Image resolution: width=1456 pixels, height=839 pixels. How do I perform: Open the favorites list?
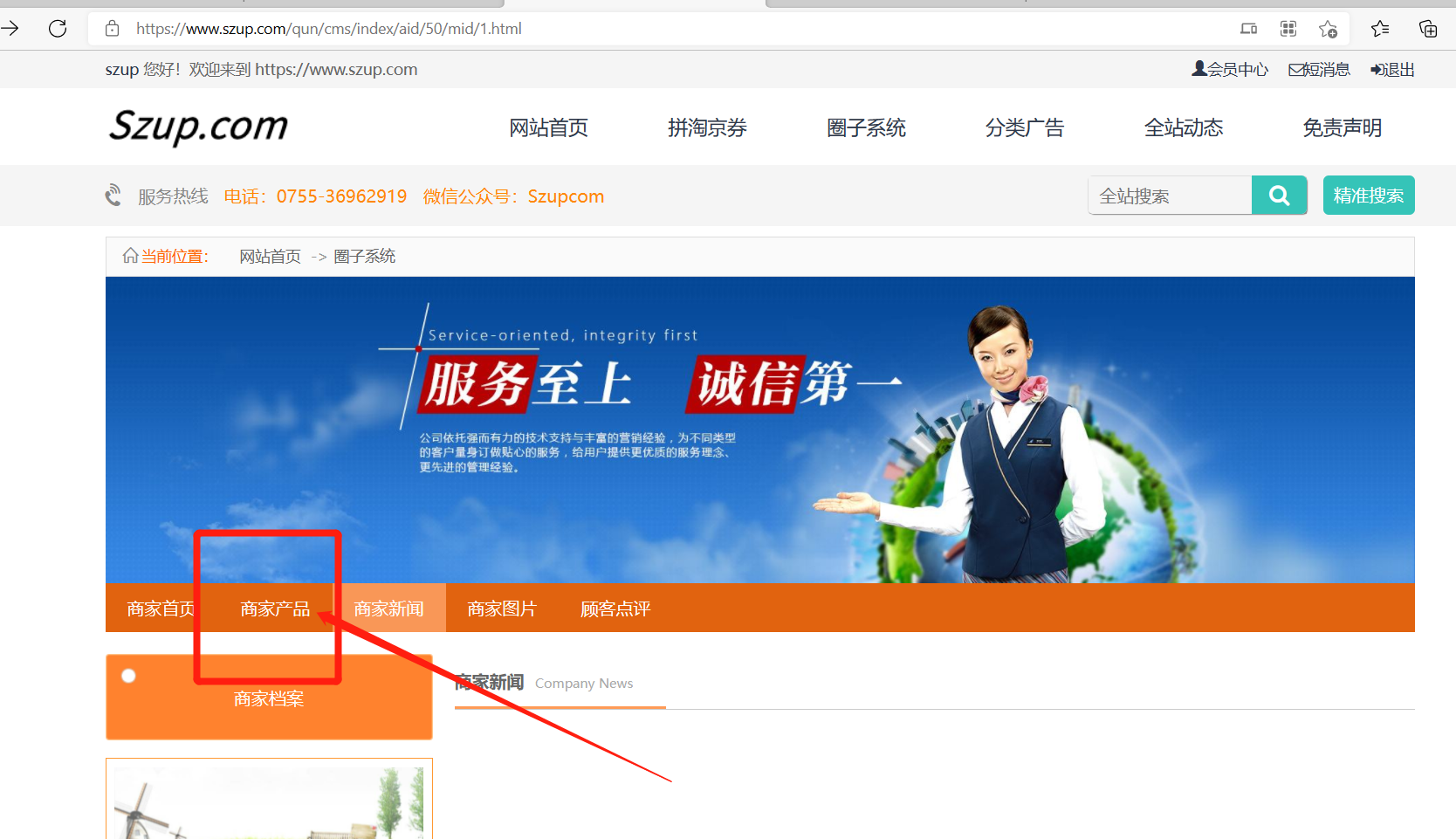(x=1380, y=29)
